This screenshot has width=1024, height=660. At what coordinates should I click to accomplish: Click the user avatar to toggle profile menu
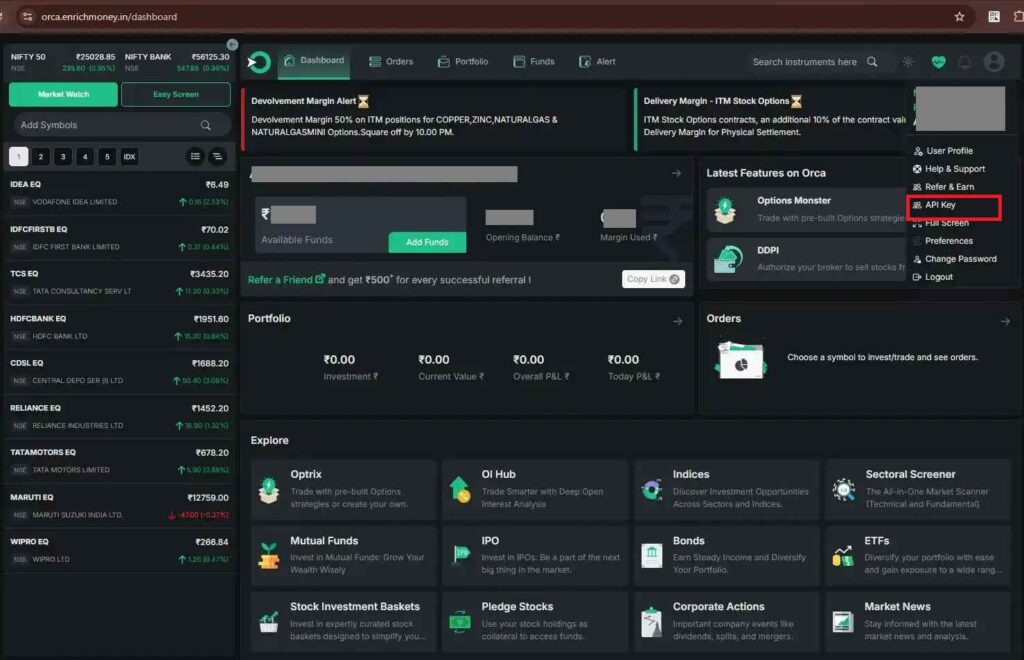point(994,61)
